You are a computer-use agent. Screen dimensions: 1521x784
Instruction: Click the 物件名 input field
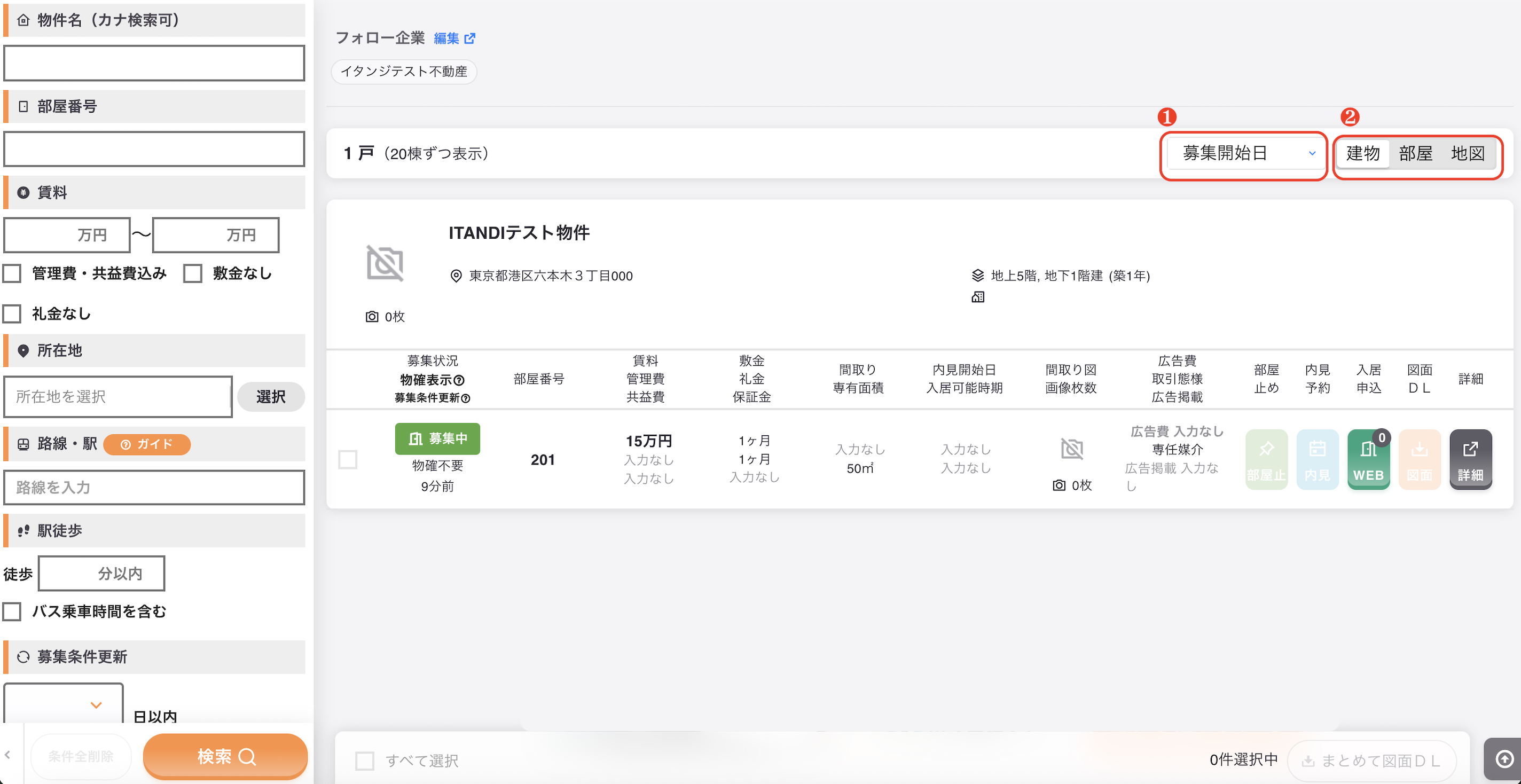(154, 62)
